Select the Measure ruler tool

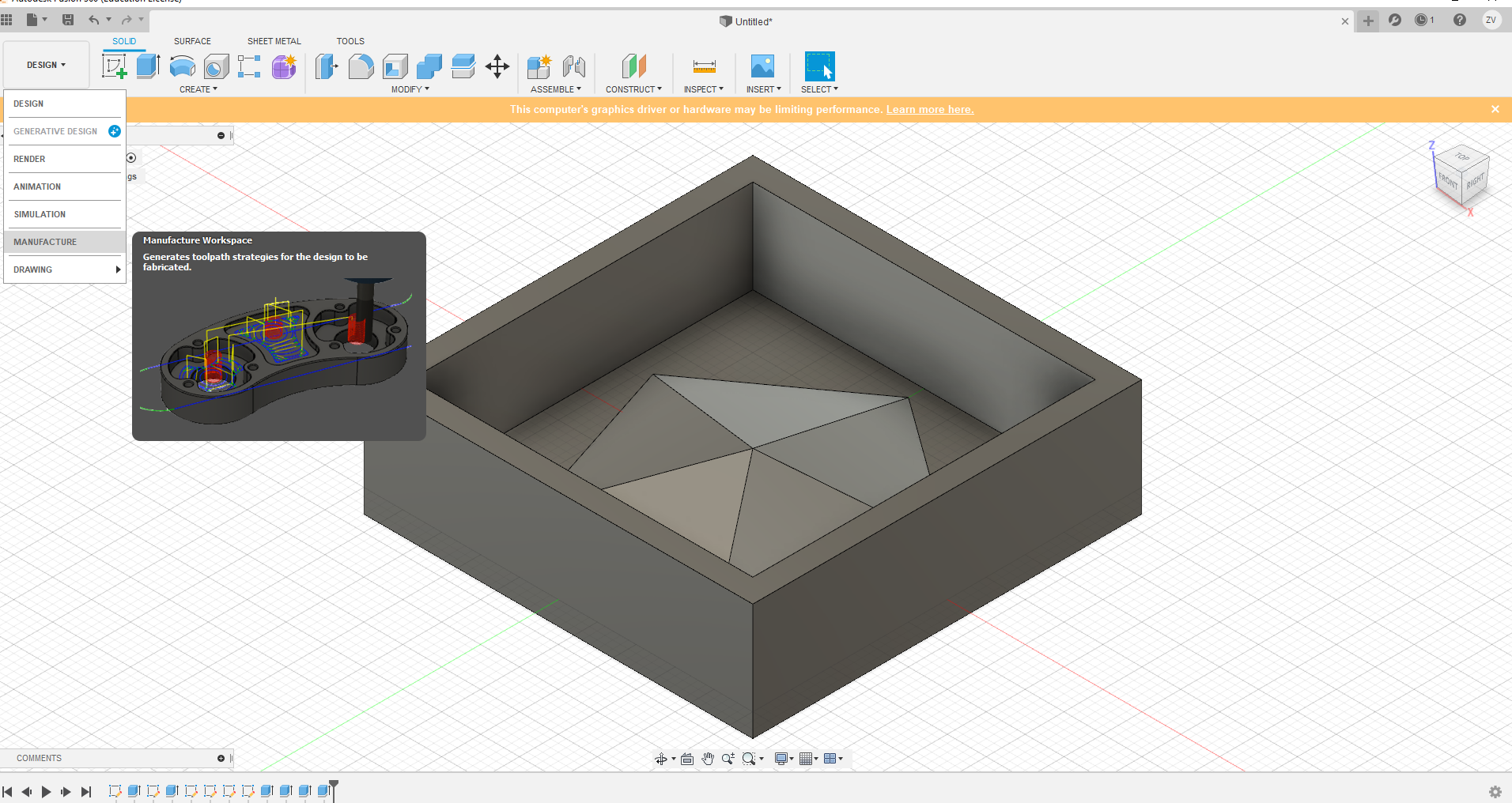click(704, 66)
